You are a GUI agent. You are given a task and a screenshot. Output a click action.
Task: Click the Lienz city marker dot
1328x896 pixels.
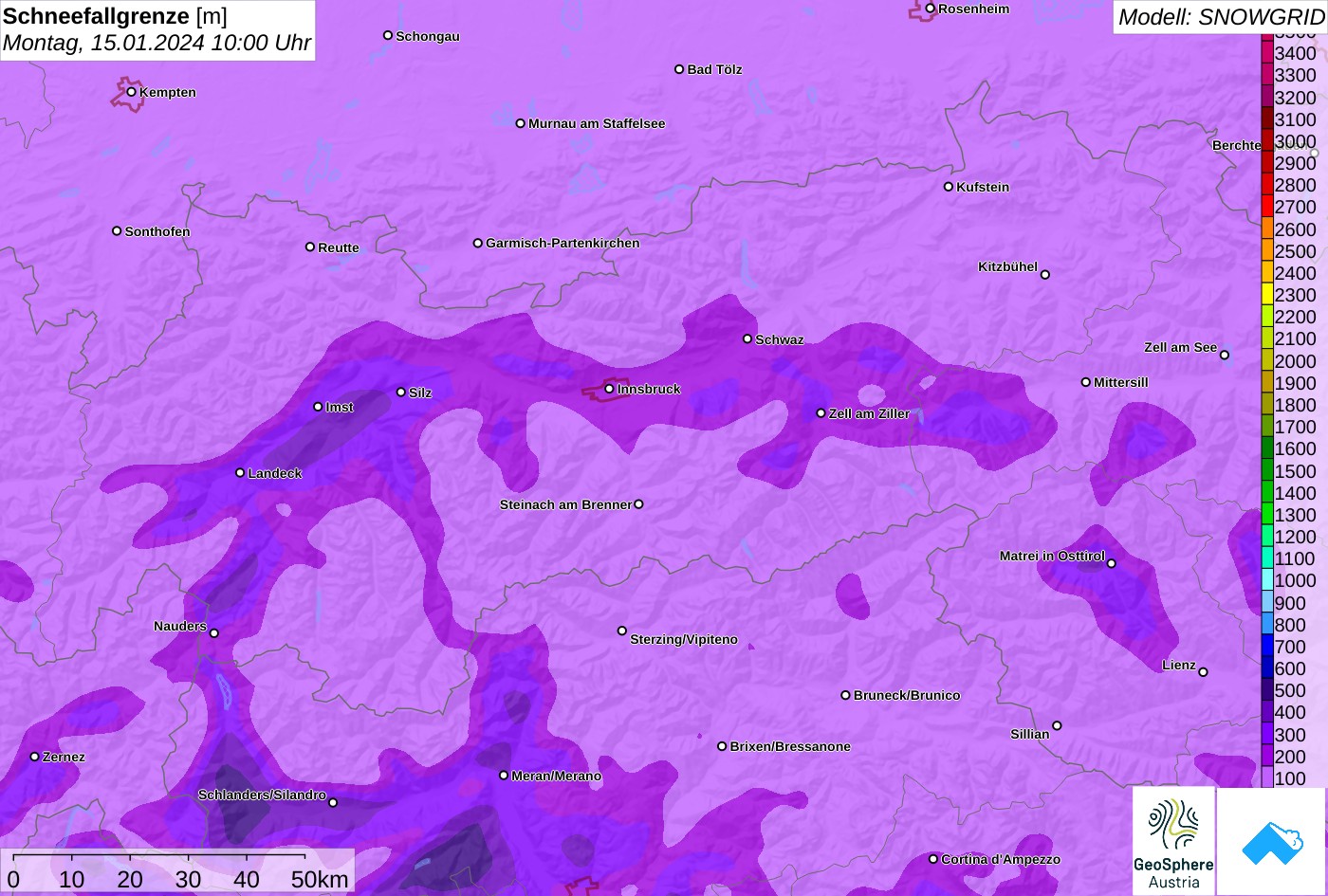click(1203, 672)
